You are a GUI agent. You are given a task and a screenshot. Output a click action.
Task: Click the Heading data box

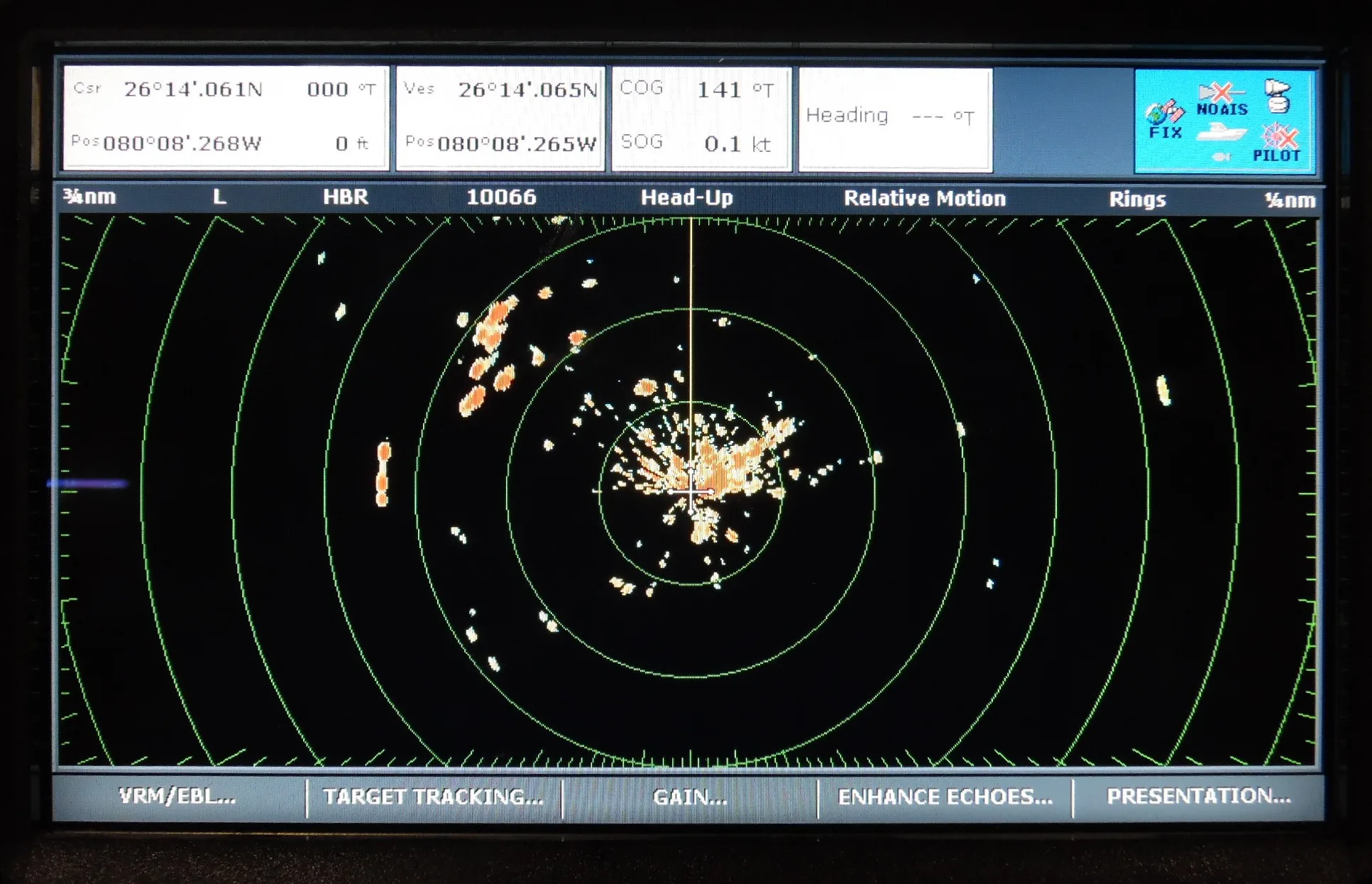[x=895, y=119]
